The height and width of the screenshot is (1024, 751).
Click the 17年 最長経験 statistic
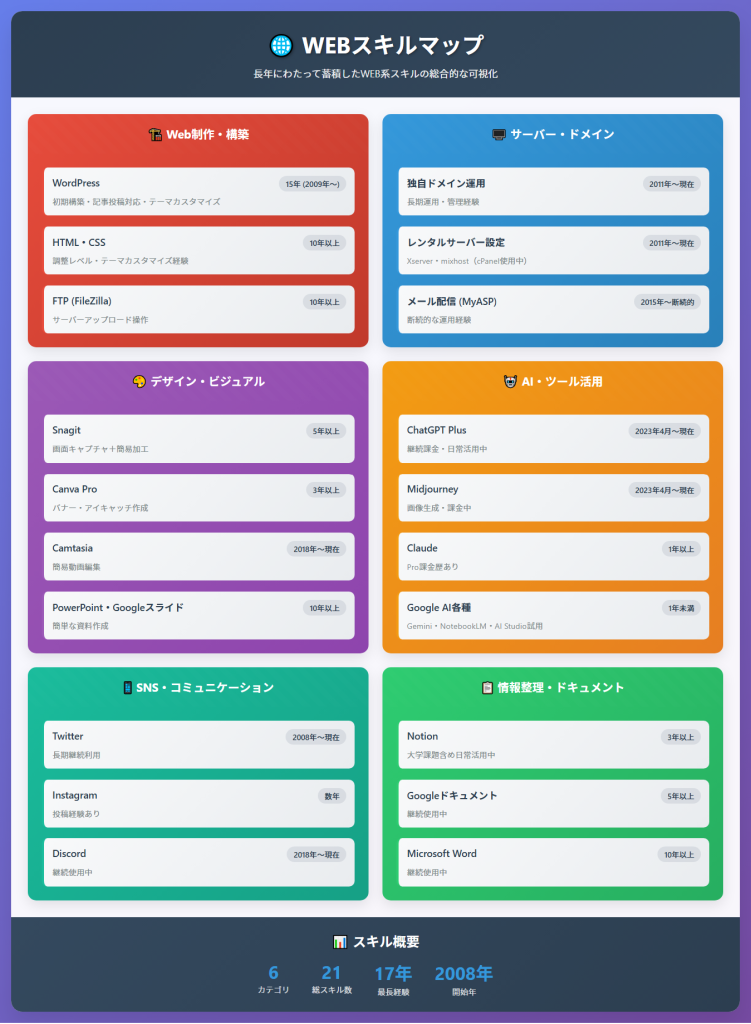point(393,980)
